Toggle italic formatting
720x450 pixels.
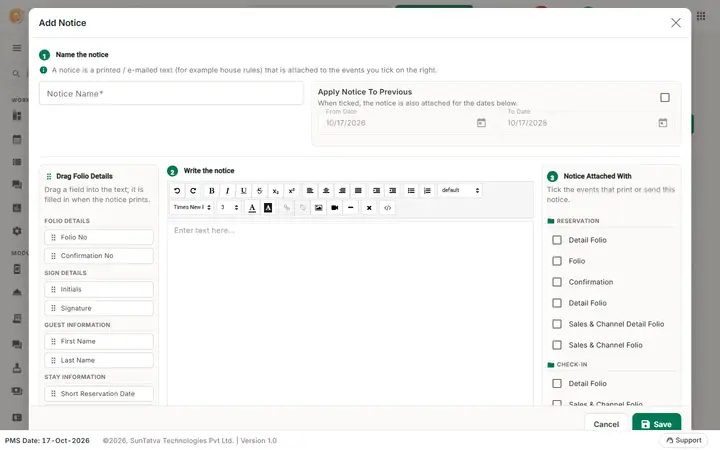pos(227,191)
